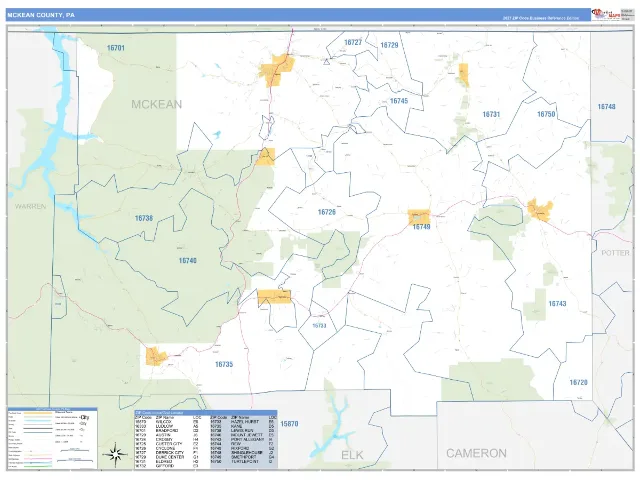The width and height of the screenshot is (640, 480).
Task: Click the compass rose symbol
Action: (116, 453)
